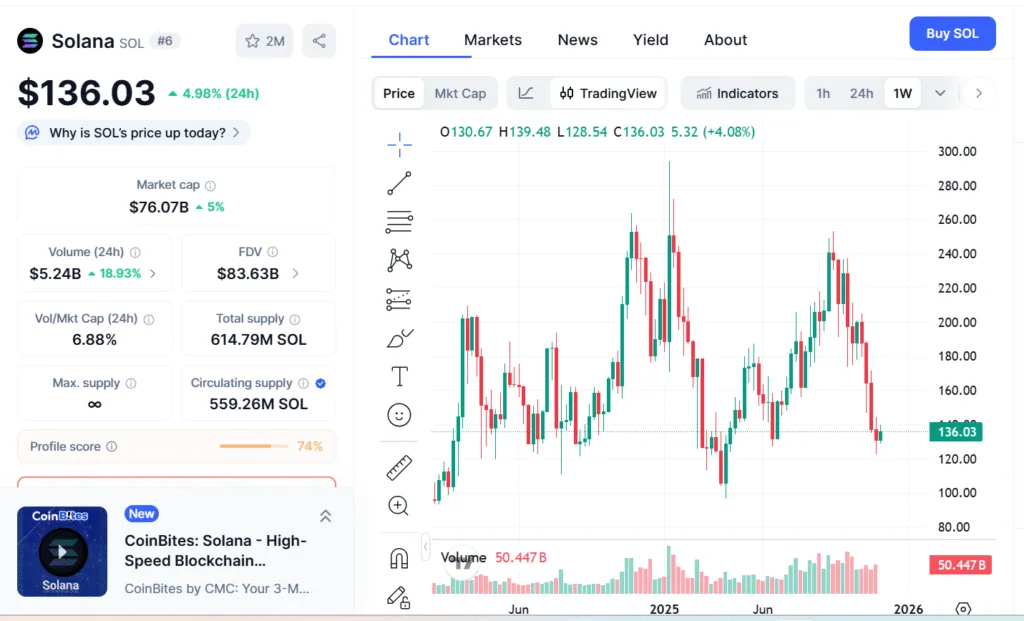Open the News tab
The height and width of the screenshot is (621, 1024).
click(577, 40)
